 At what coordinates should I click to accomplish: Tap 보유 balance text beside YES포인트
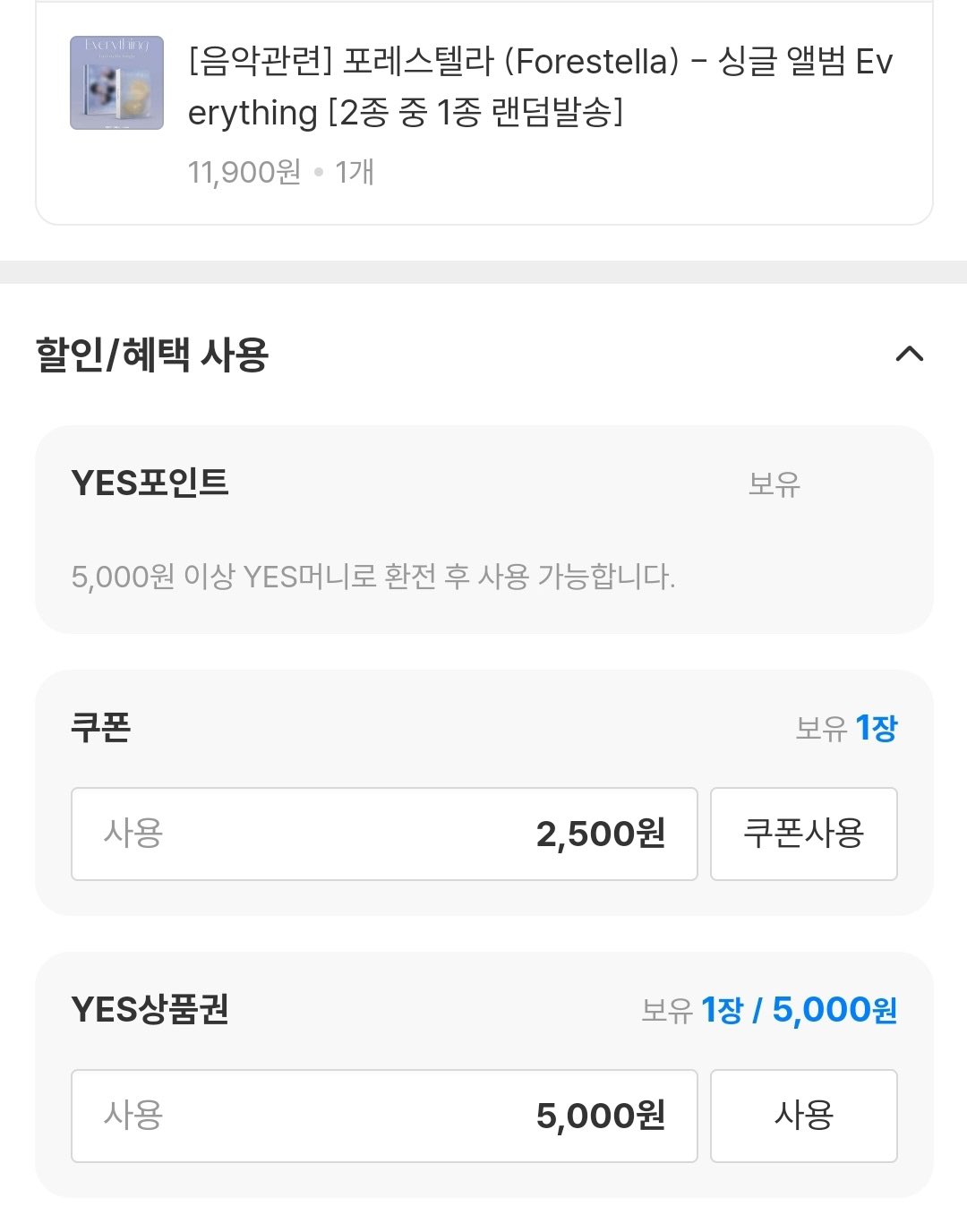(x=774, y=484)
